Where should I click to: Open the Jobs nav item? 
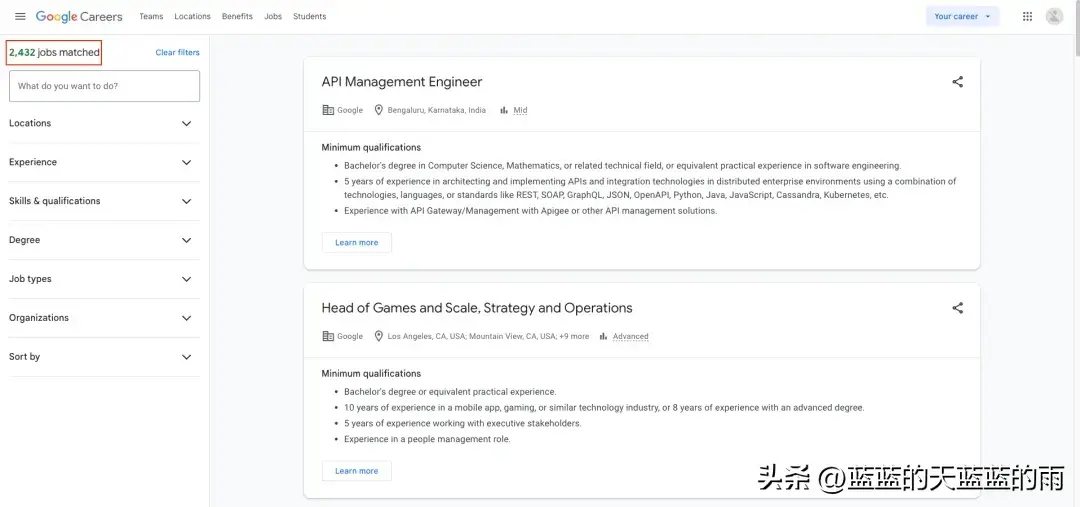tap(273, 17)
